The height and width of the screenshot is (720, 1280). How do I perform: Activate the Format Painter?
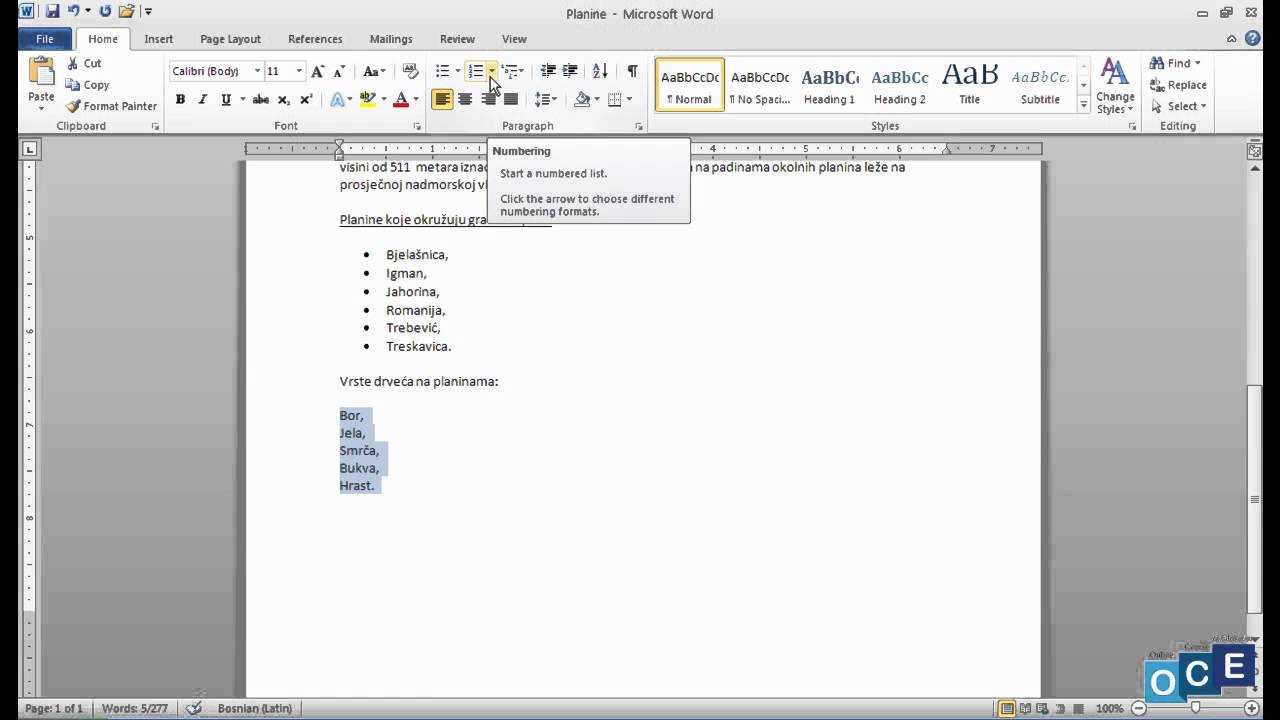111,106
